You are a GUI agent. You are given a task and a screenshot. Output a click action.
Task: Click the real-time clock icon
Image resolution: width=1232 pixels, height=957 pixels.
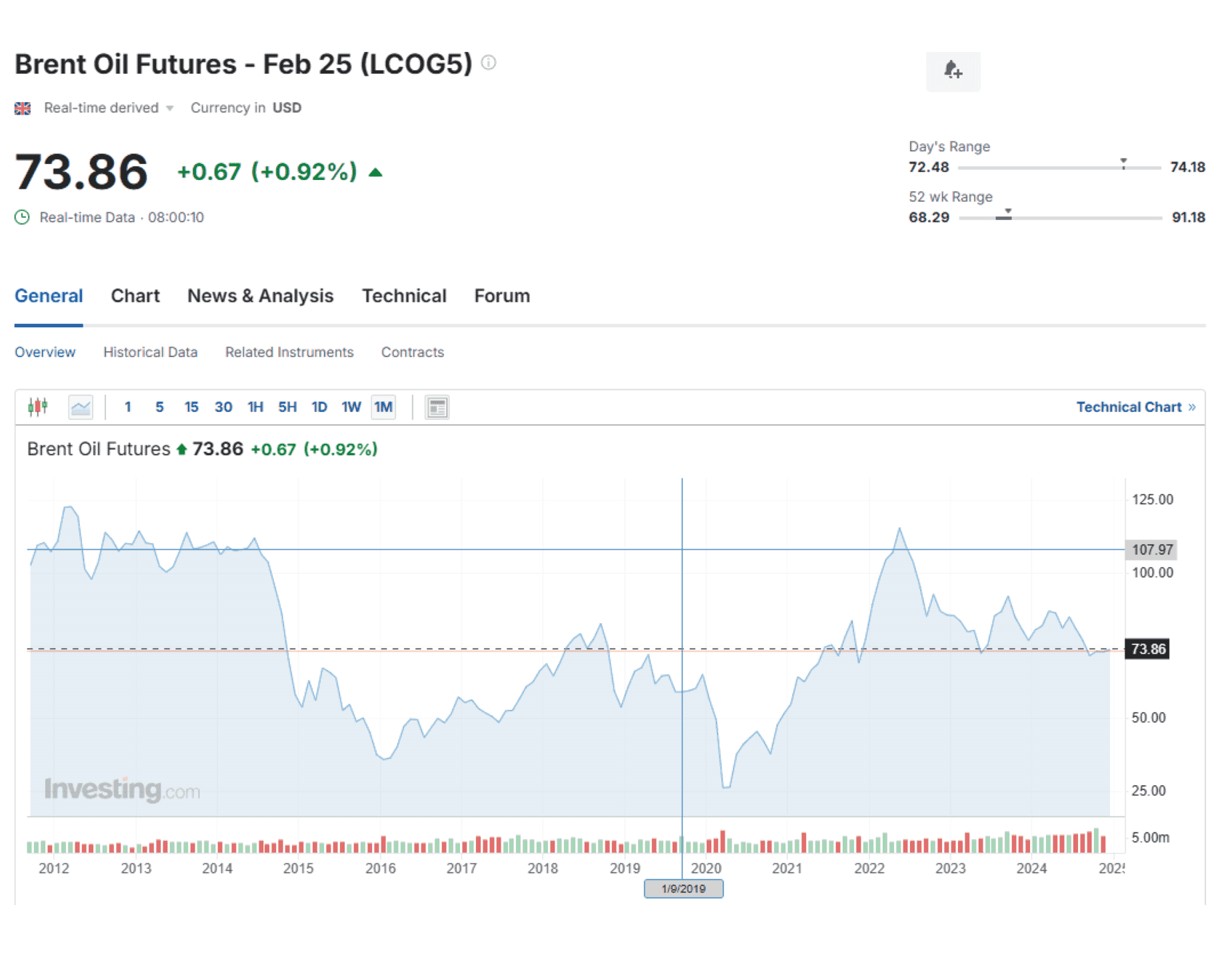coord(21,217)
